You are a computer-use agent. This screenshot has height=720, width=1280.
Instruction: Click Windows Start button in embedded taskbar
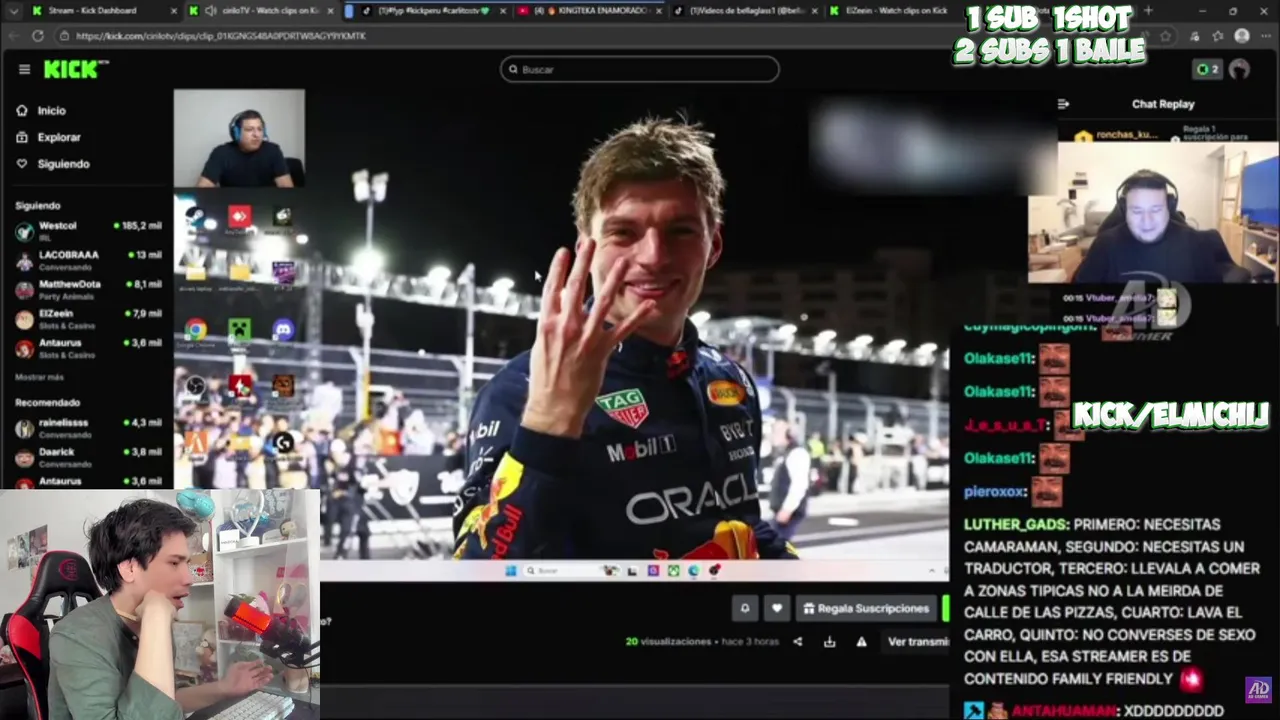(x=511, y=571)
